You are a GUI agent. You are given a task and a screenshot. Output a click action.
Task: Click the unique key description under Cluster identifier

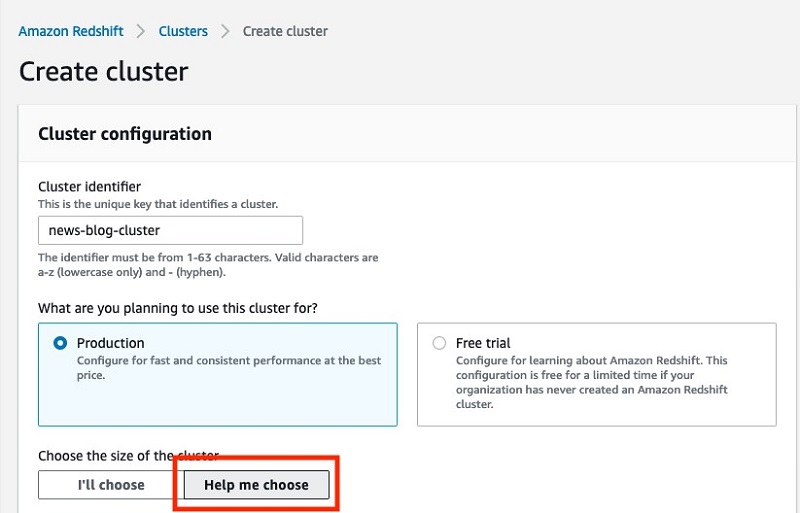tap(158, 204)
